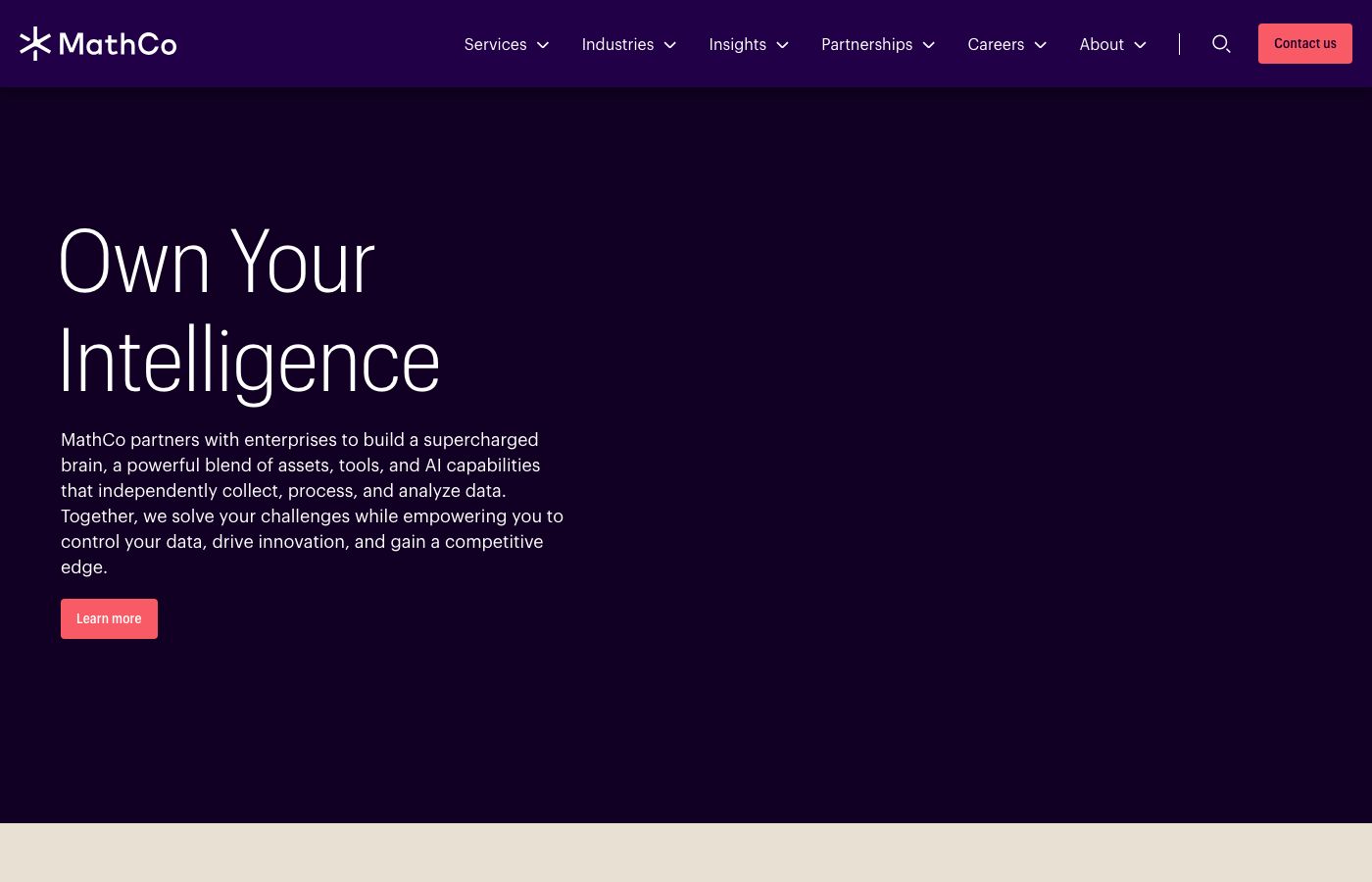This screenshot has height=882, width=1372.
Task: Expand the Industries dropdown chevron
Action: 670,45
